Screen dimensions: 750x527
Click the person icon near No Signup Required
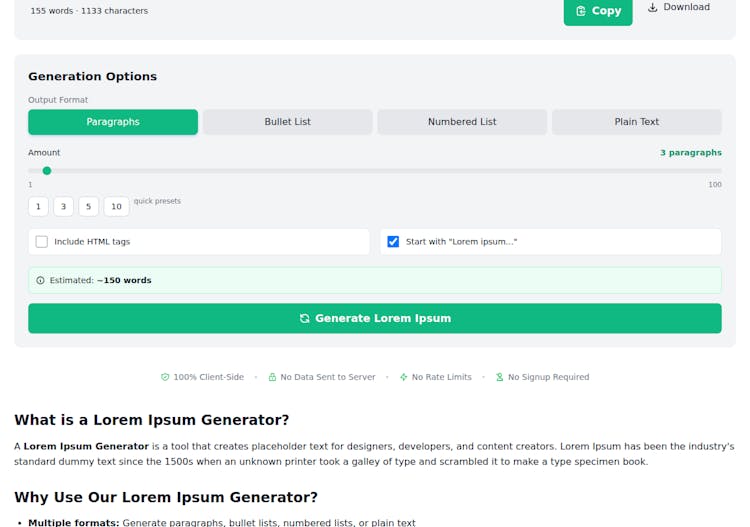coord(499,378)
